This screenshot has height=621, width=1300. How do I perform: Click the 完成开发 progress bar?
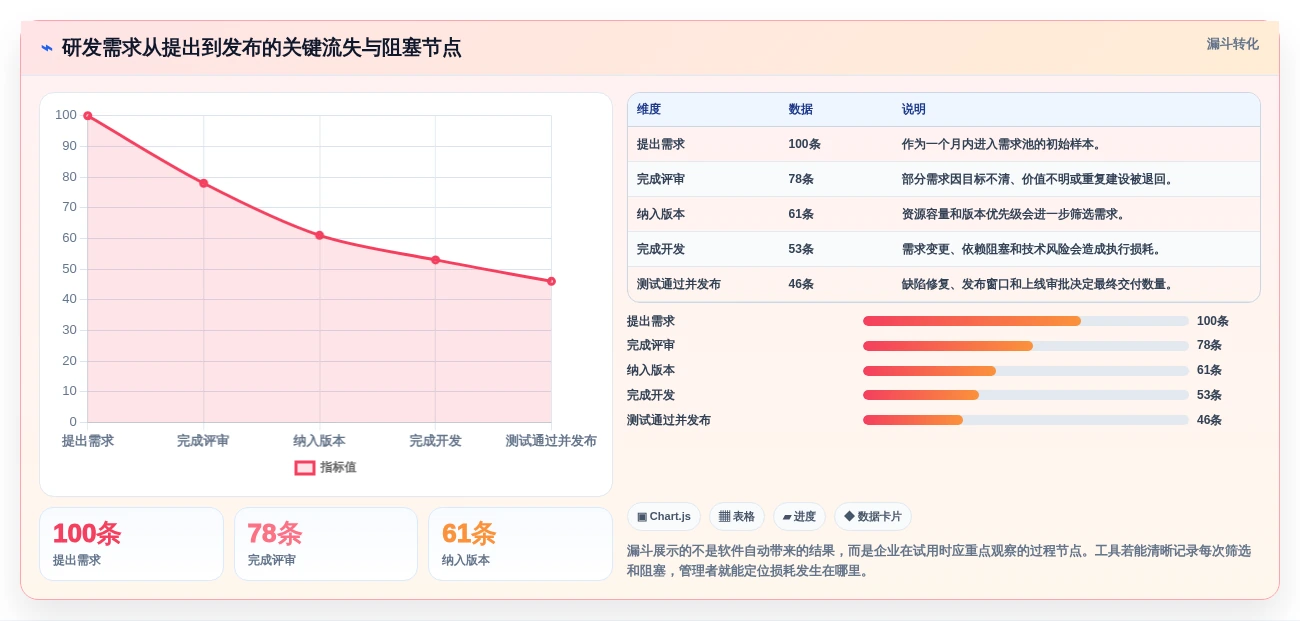pyautogui.click(x=1026, y=395)
